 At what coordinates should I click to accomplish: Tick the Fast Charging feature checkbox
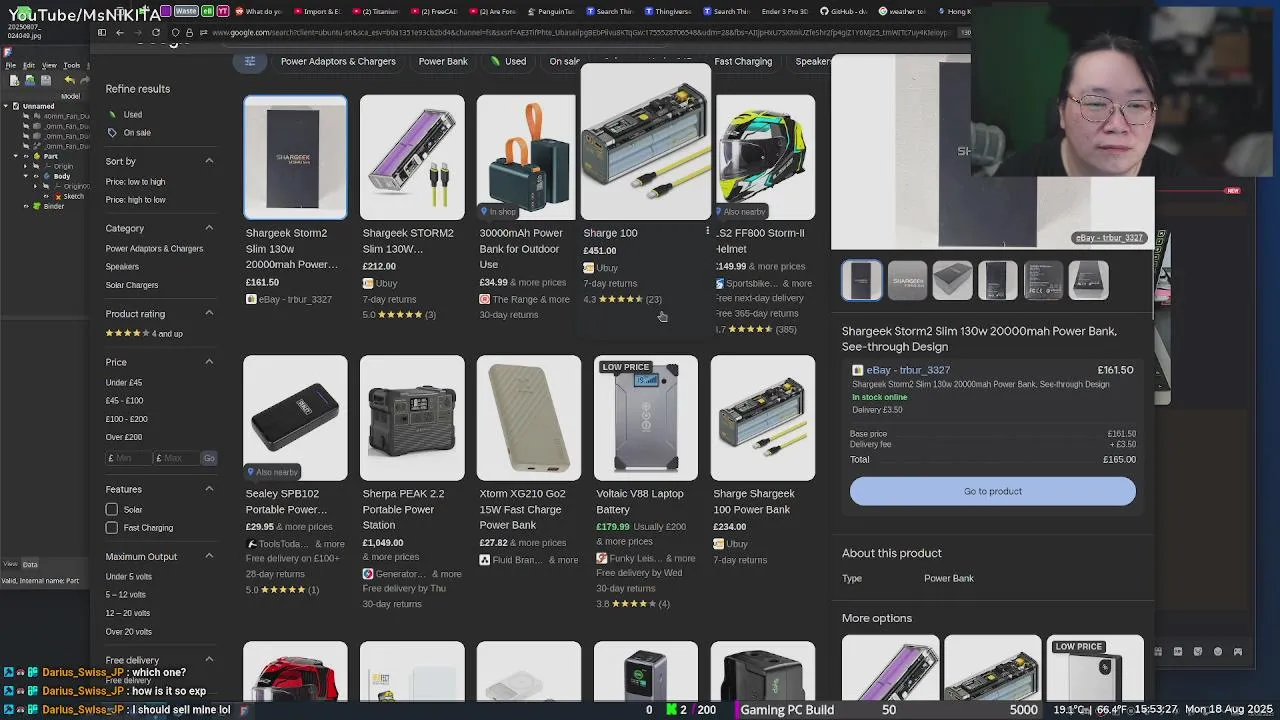point(112,527)
